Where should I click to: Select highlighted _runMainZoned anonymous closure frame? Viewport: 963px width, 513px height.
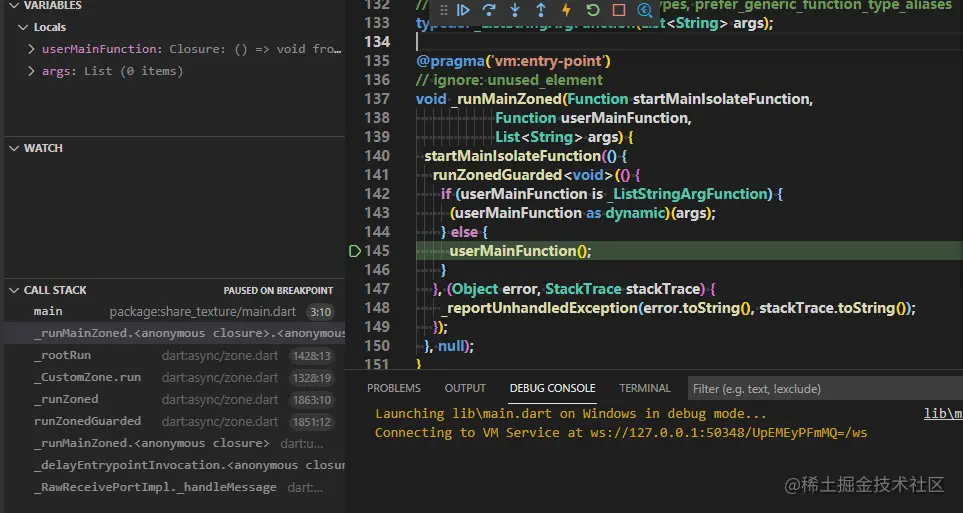[174, 334]
